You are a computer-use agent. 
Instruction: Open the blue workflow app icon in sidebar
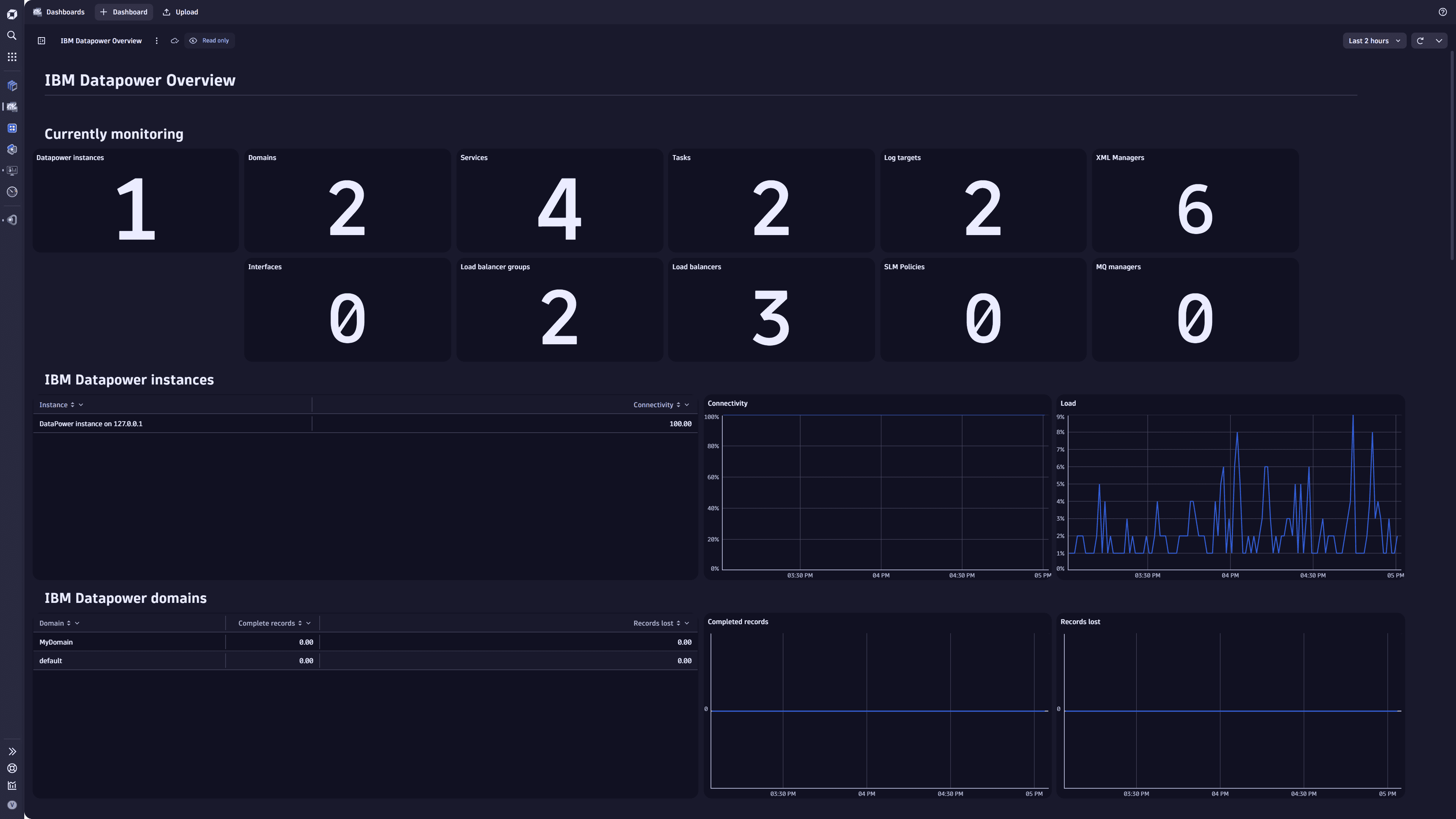point(12,128)
